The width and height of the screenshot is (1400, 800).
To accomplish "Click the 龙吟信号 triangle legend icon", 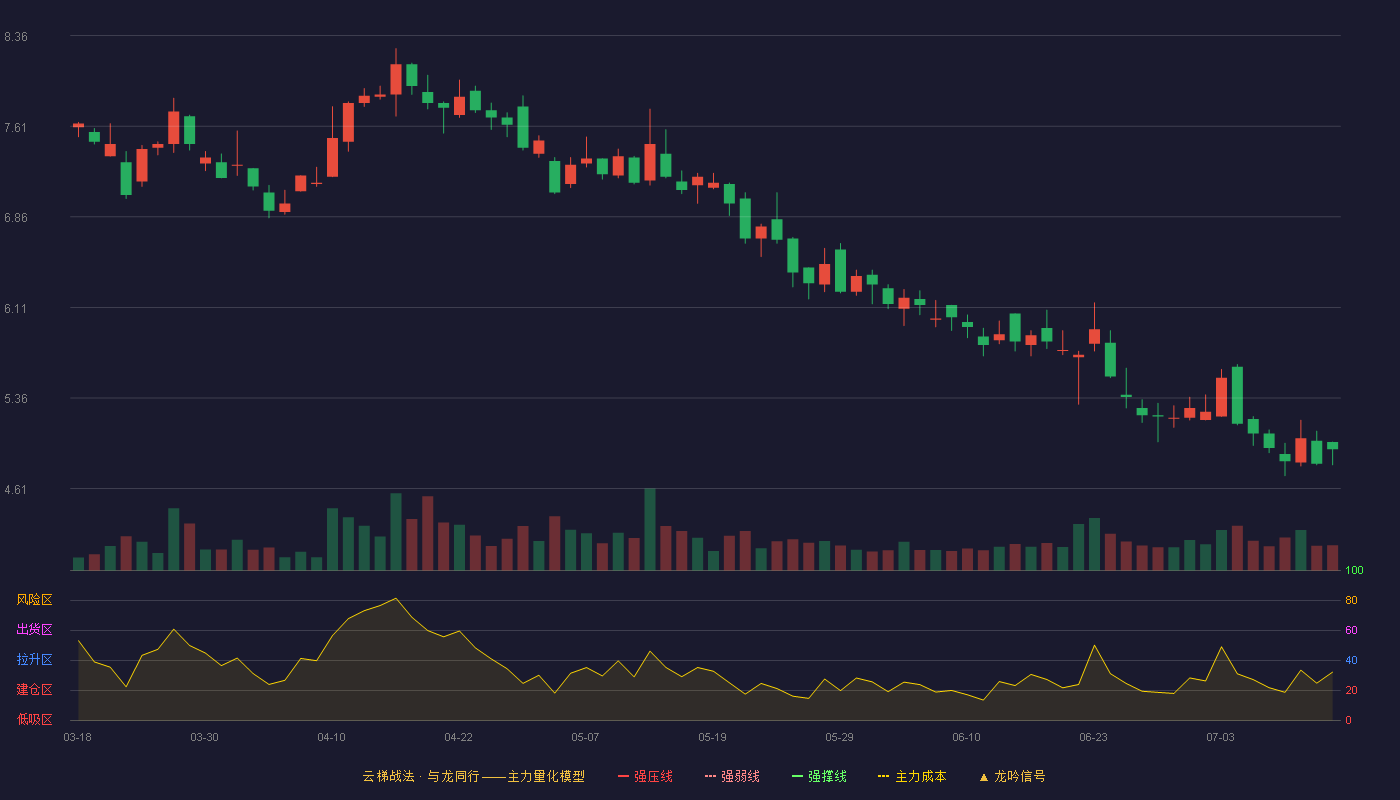I will [x=983, y=777].
